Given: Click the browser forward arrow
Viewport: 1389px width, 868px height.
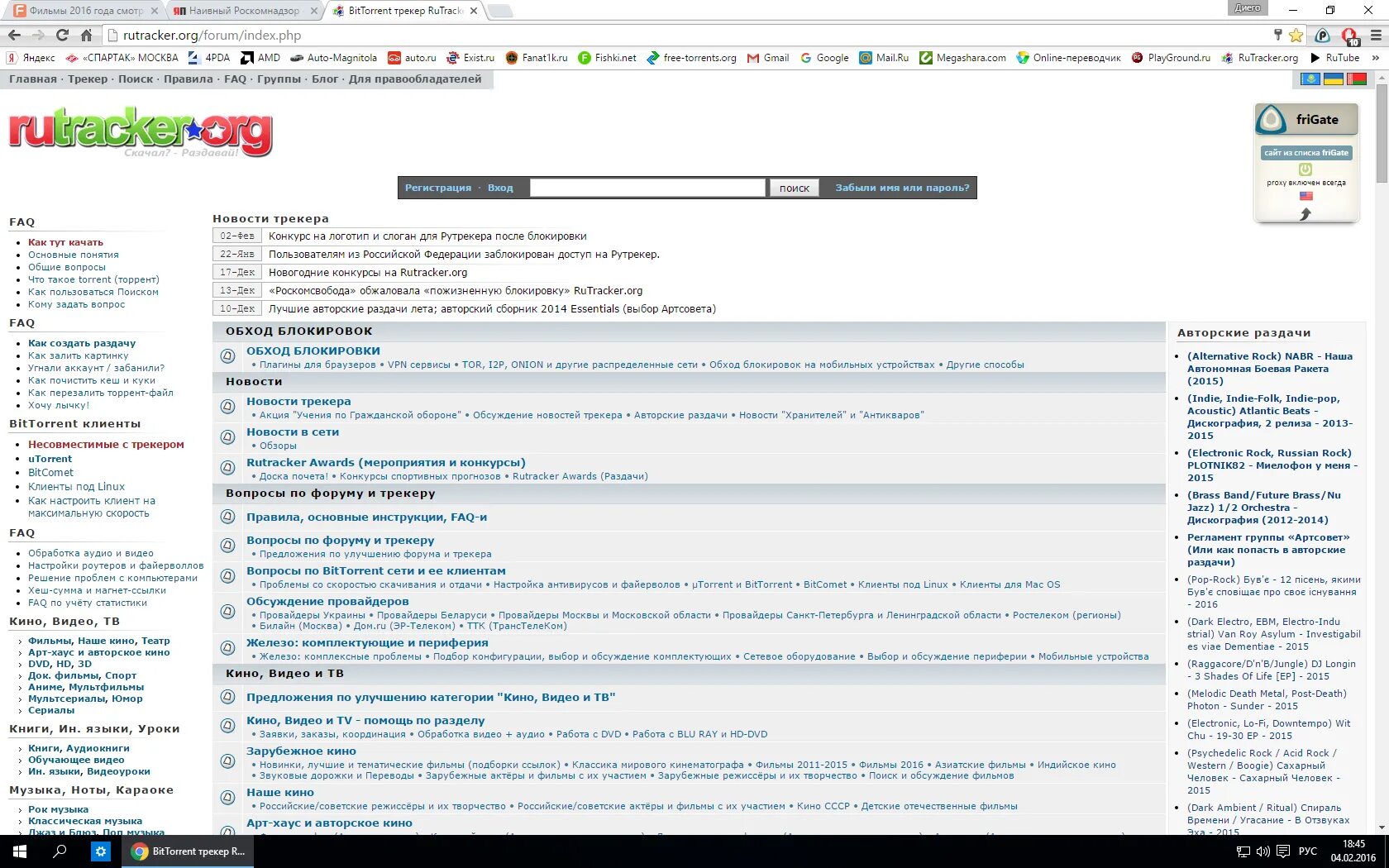Looking at the screenshot, I should pyautogui.click(x=38, y=36).
